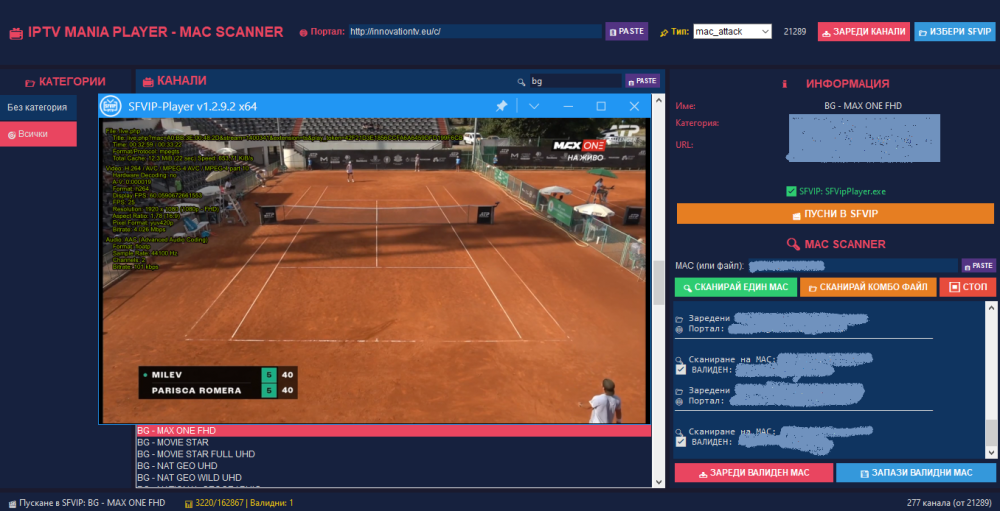Click the Категории header icon
This screenshot has height=511, width=1000.
click(29, 82)
